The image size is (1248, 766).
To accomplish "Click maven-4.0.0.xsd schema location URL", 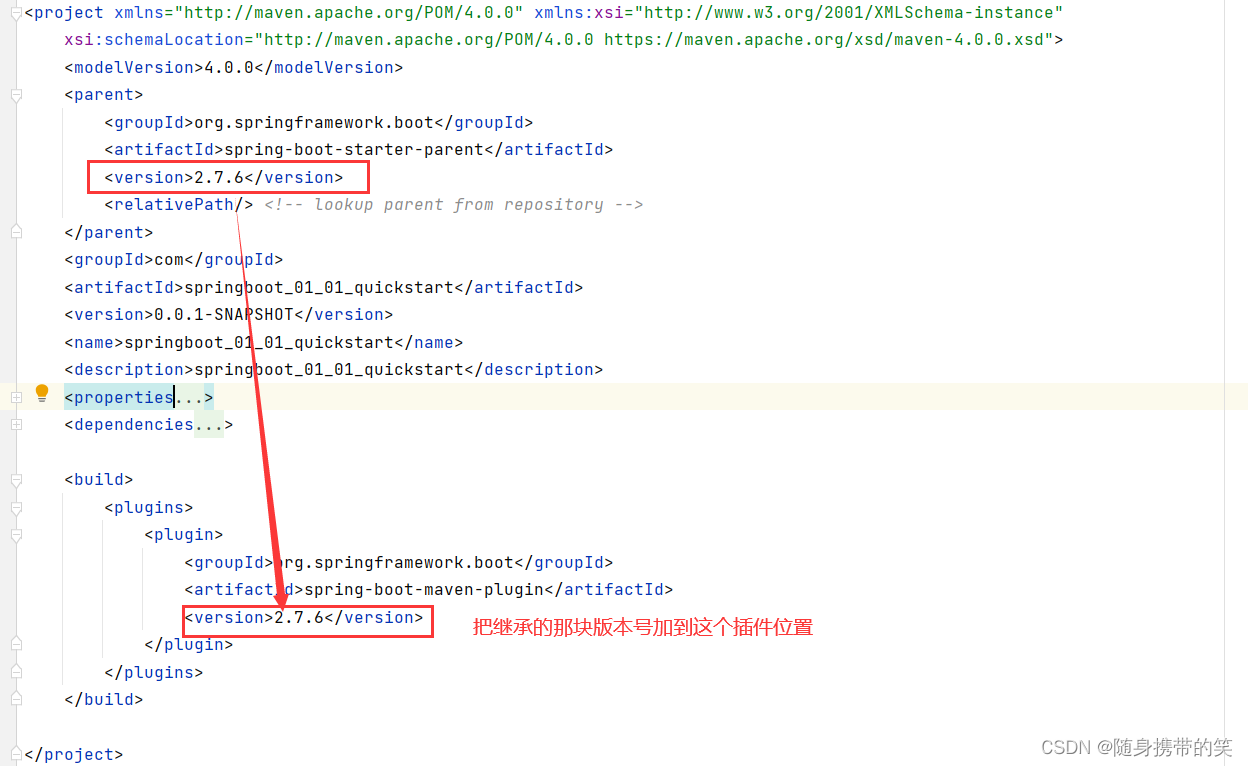I will pos(823,40).
